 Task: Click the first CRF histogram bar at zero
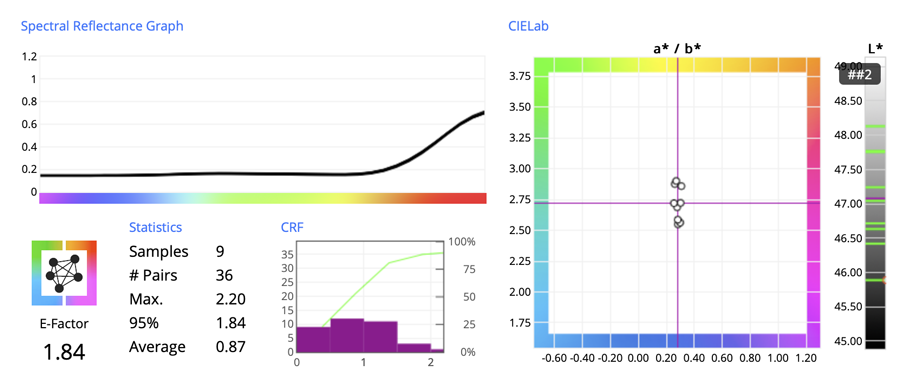313,339
